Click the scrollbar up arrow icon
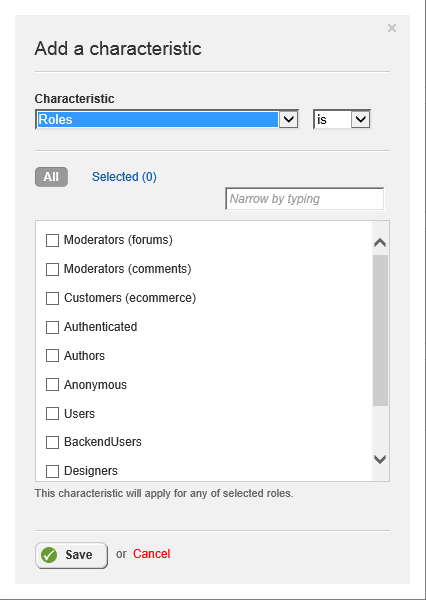Screen dimensions: 426x600 [380, 243]
